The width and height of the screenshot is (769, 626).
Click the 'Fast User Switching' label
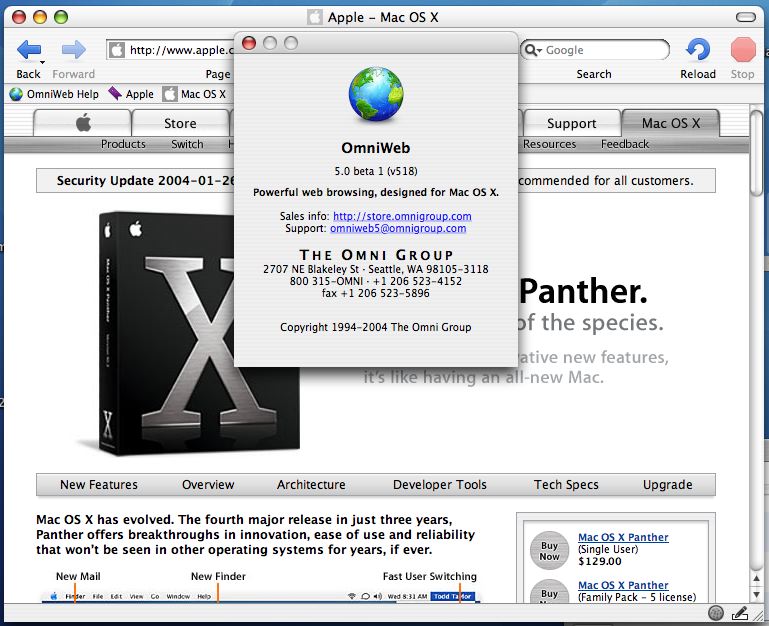(430, 576)
